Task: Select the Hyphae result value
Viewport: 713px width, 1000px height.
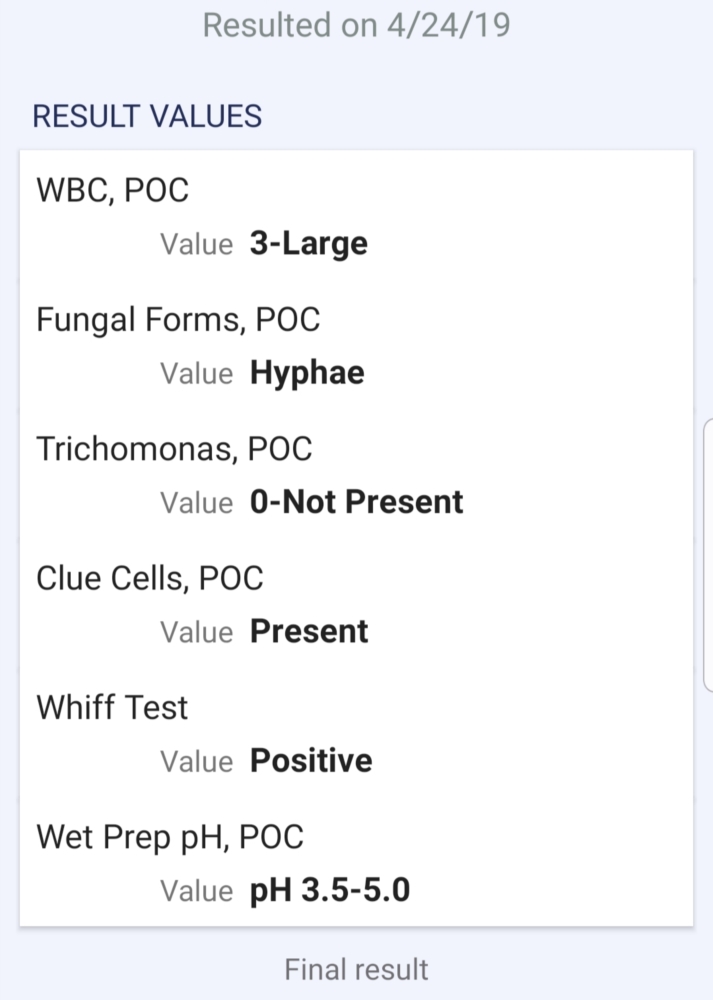Action: point(307,373)
